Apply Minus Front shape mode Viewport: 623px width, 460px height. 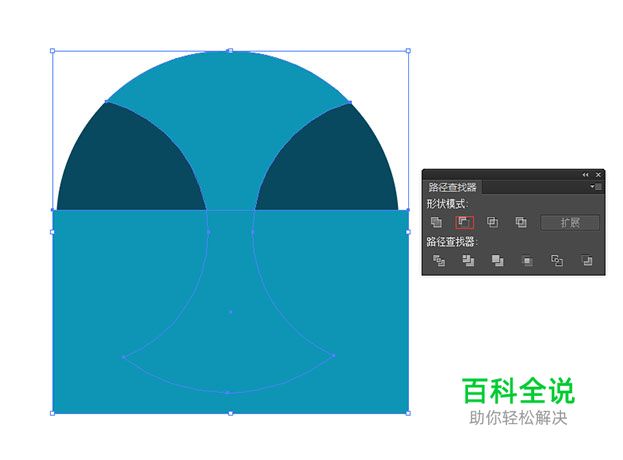(x=464, y=222)
